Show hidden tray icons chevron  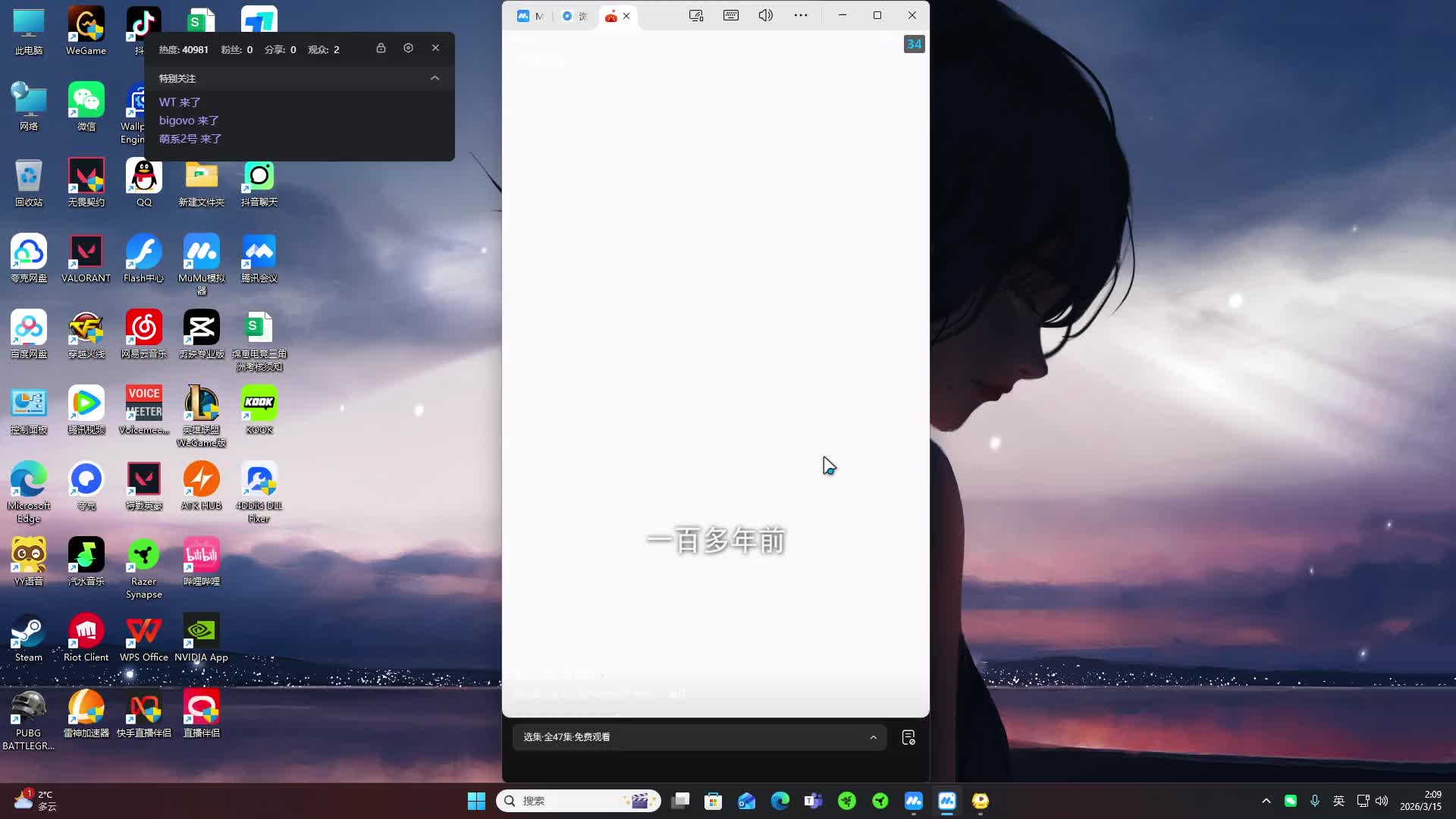click(x=1266, y=801)
